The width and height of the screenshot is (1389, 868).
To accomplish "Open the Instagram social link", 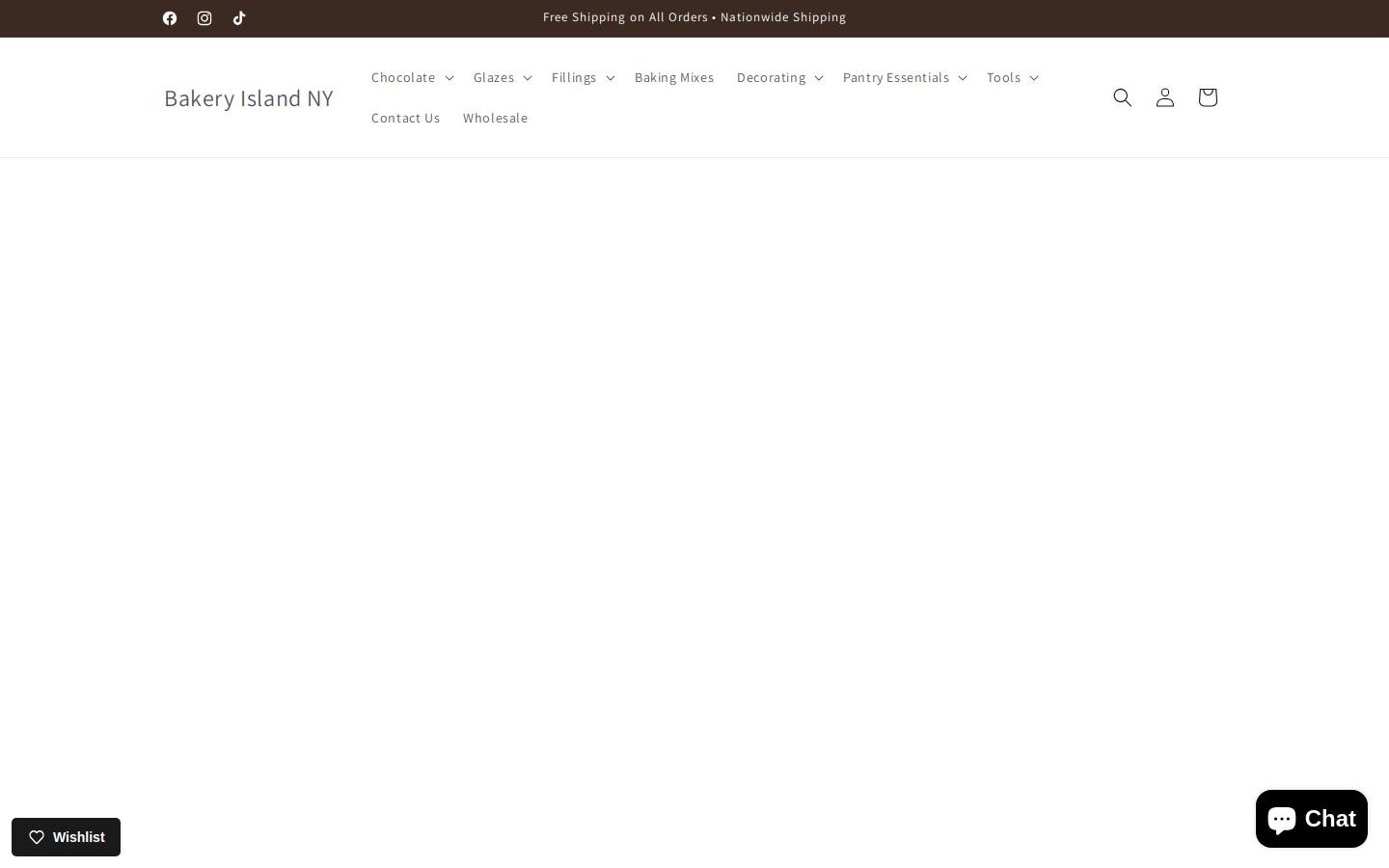I will coord(204,18).
